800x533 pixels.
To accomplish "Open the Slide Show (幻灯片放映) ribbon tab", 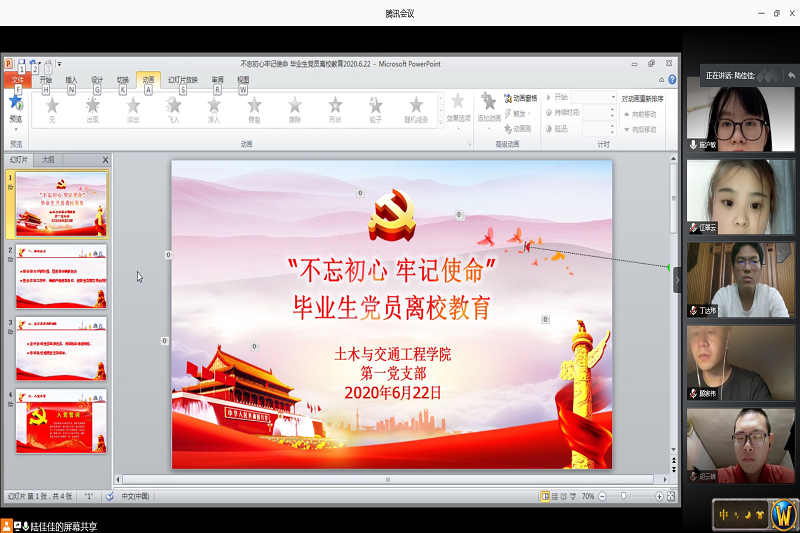I will click(183, 80).
